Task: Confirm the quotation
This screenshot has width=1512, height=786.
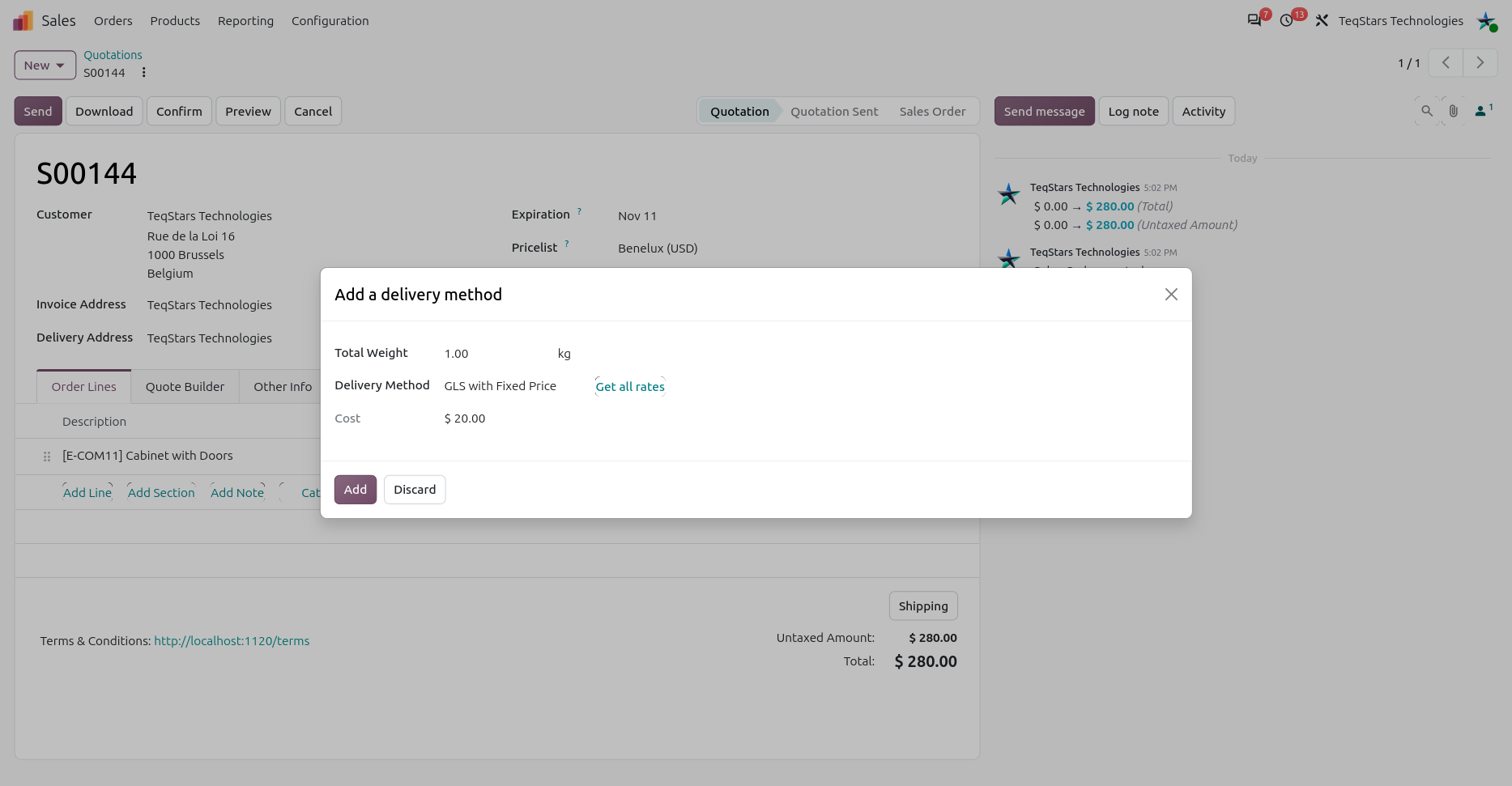Action: pos(179,112)
